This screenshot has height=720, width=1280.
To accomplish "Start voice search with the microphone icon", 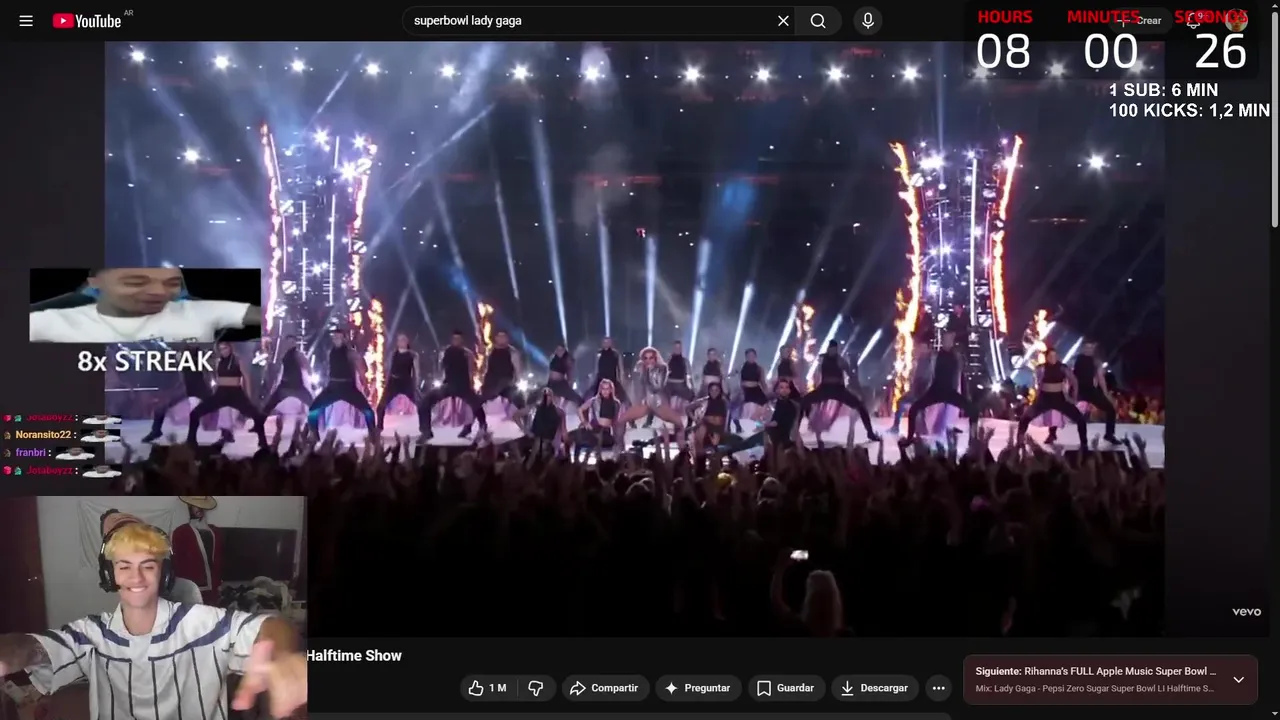I will tap(868, 21).
